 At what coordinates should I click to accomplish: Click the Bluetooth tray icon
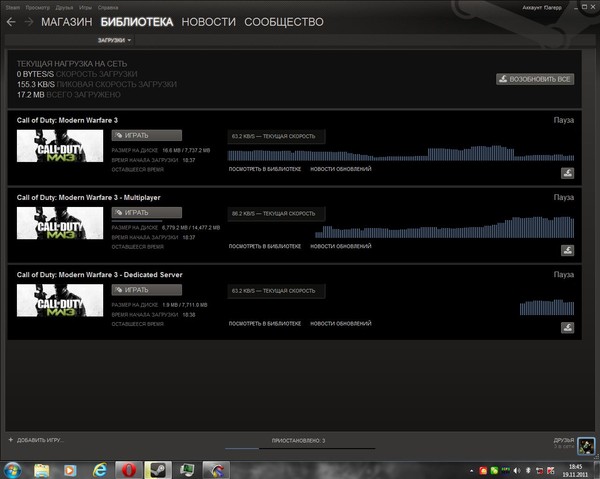(x=528, y=471)
